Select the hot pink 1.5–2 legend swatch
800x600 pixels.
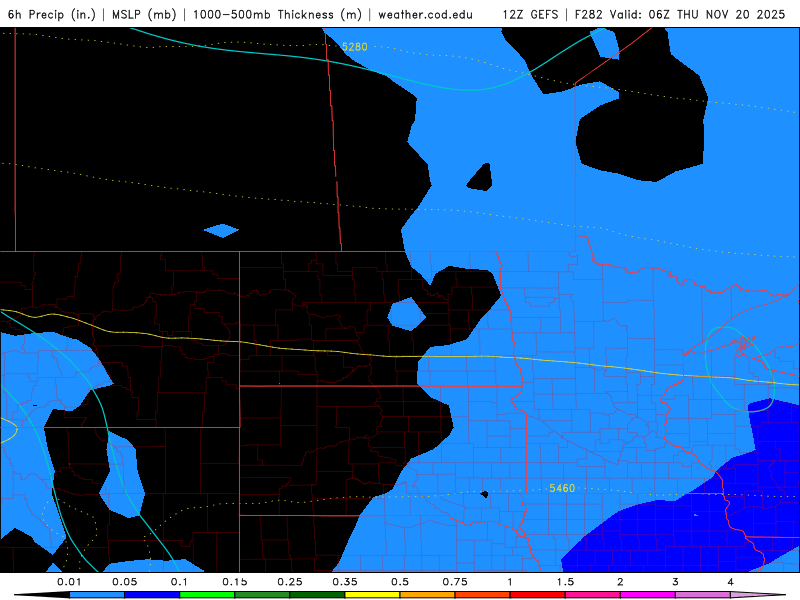pos(593,595)
